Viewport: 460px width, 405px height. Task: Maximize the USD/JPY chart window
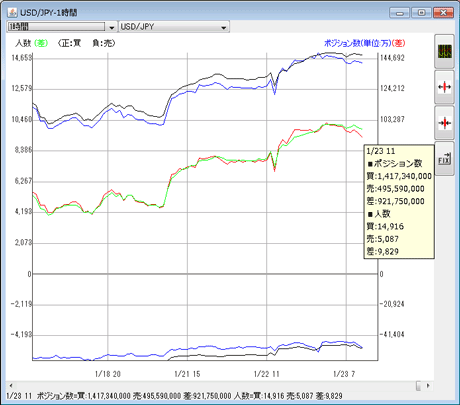421,13
